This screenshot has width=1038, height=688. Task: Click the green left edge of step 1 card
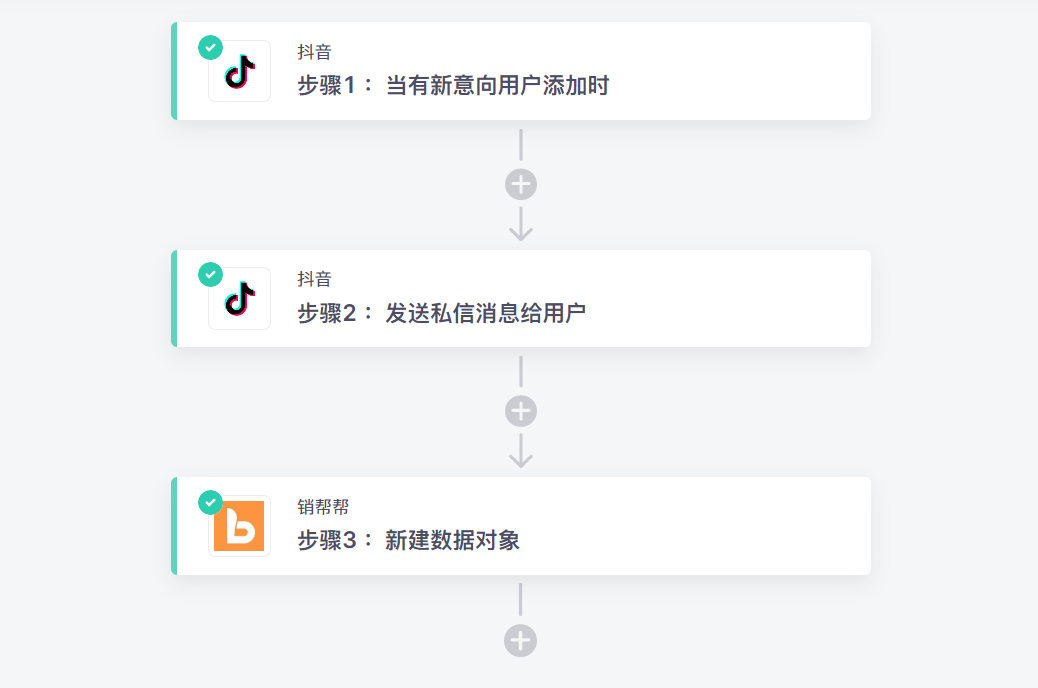pyautogui.click(x=174, y=71)
